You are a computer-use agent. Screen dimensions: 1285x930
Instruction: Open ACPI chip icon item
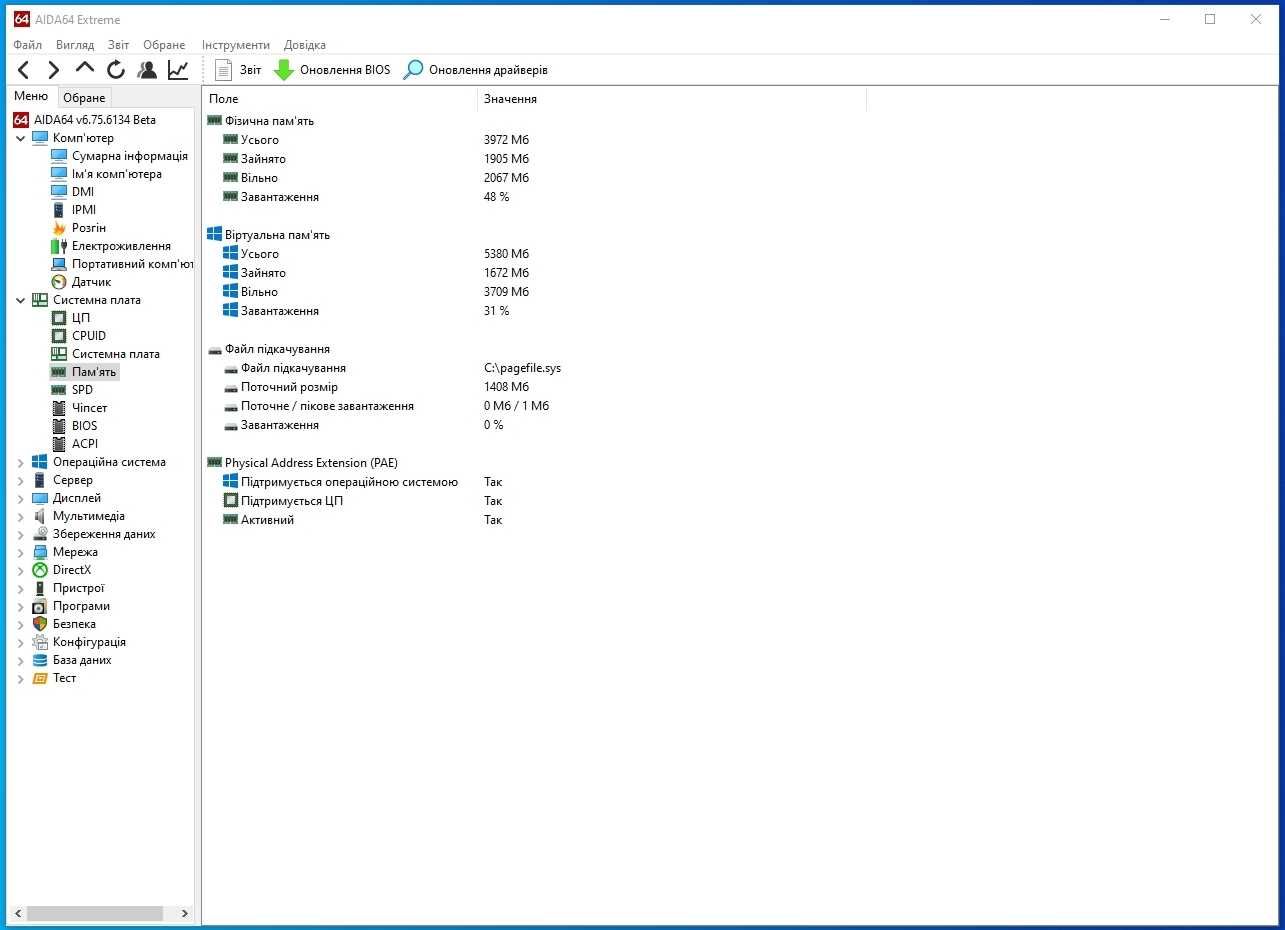(59, 444)
